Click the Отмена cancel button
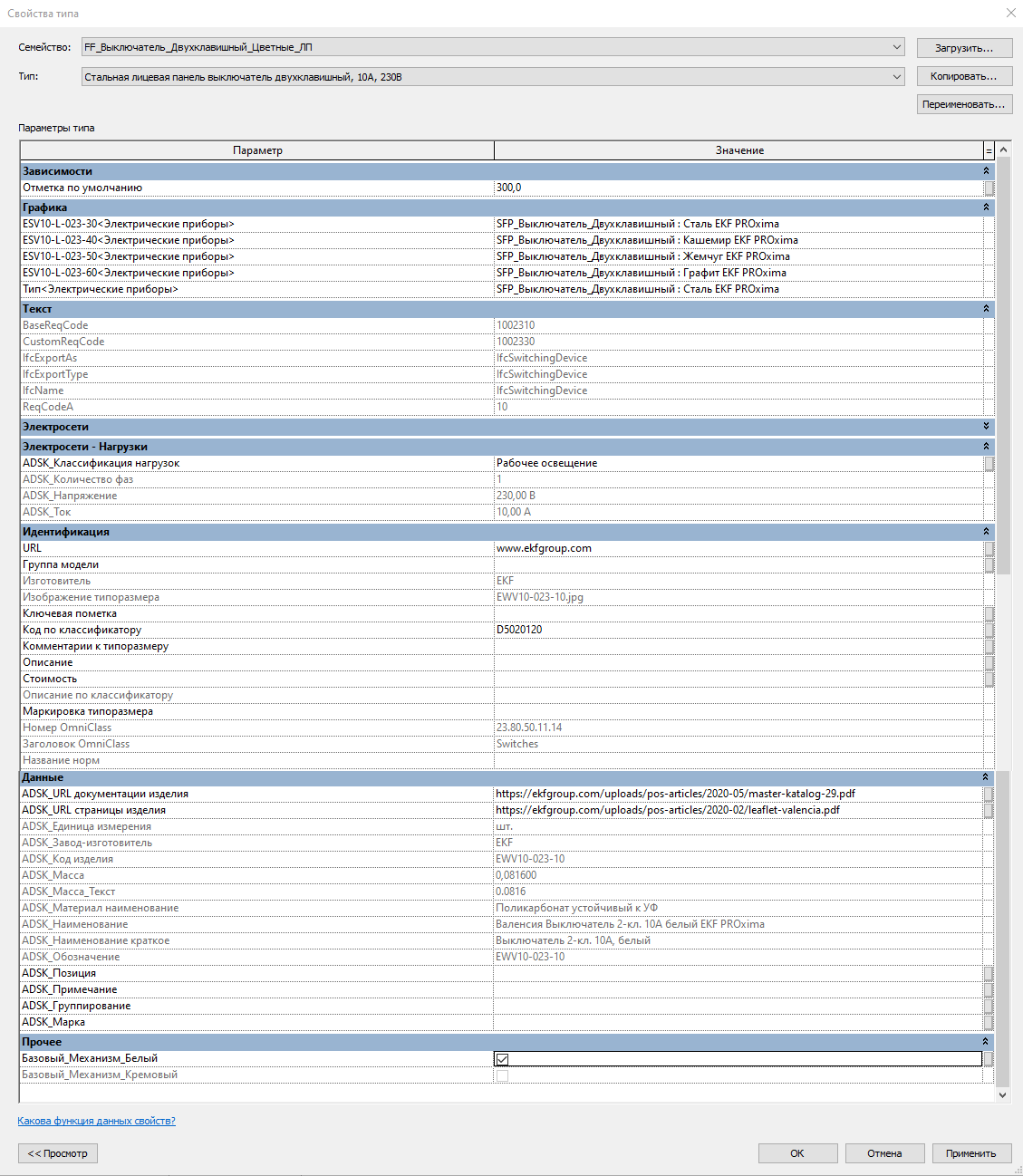Viewport: 1023px width, 1176px height. 884,1153
